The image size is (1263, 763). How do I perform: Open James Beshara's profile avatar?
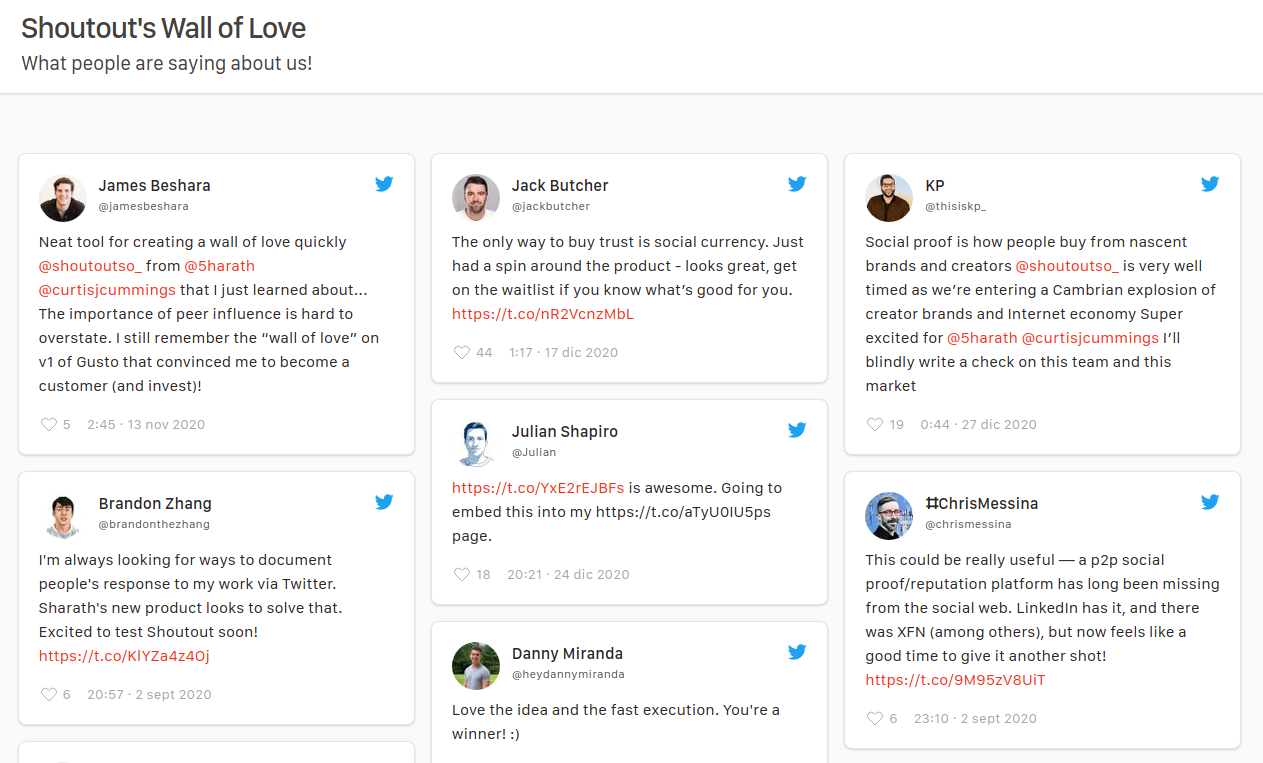(63, 198)
